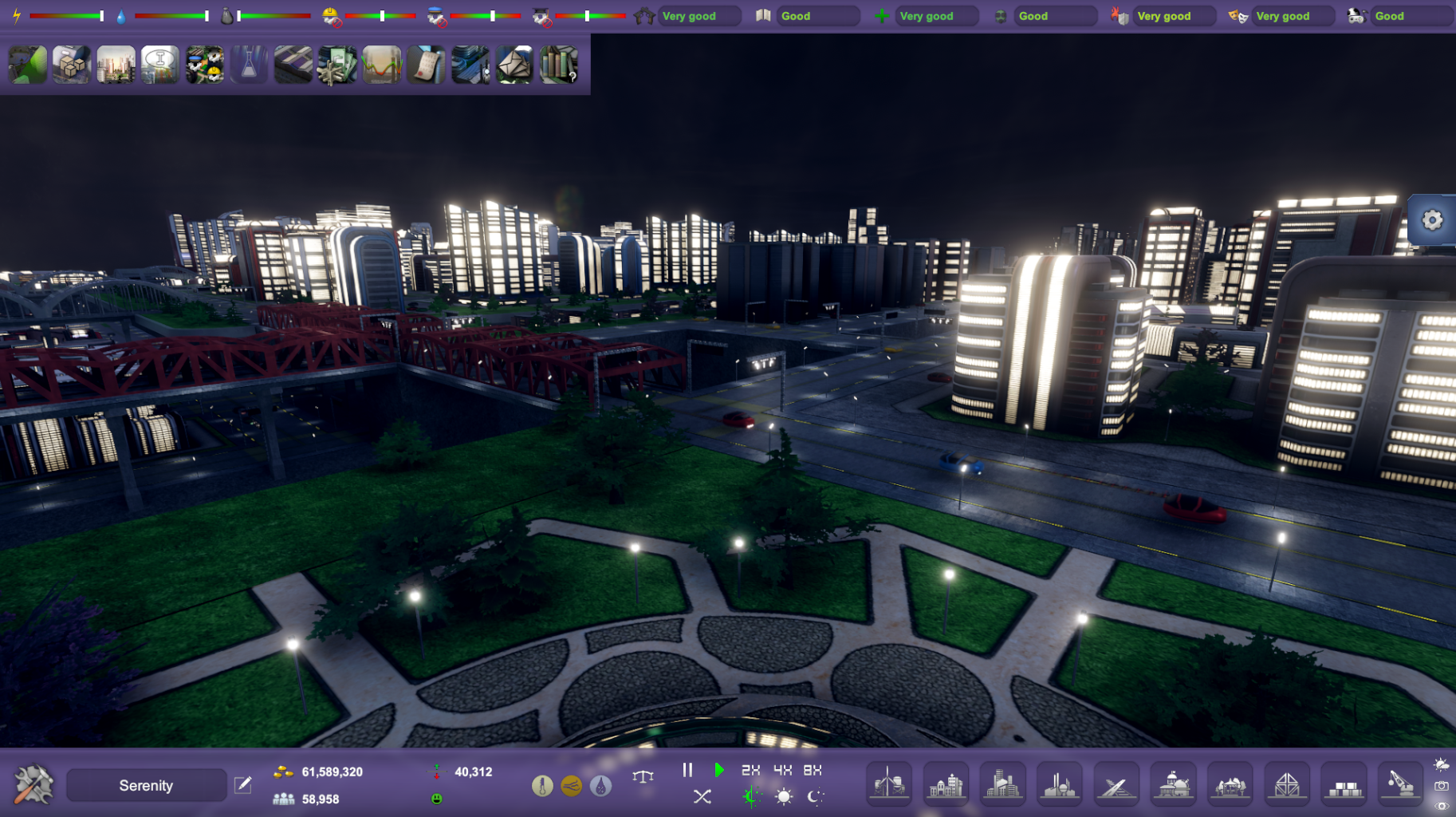Open the roads and rails build category
Screen dimensions: 1456x817
coord(1116,783)
